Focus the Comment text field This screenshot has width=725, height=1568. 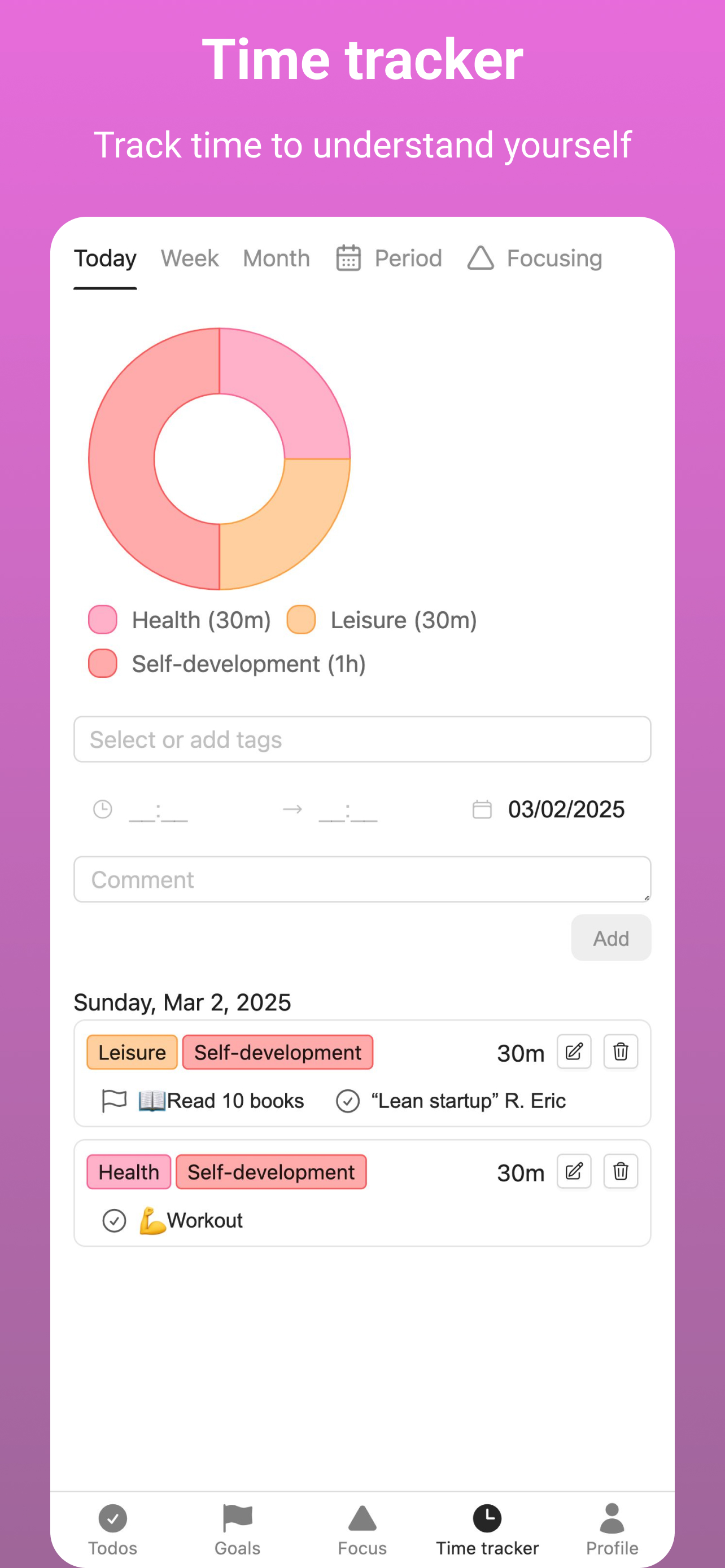tap(362, 879)
